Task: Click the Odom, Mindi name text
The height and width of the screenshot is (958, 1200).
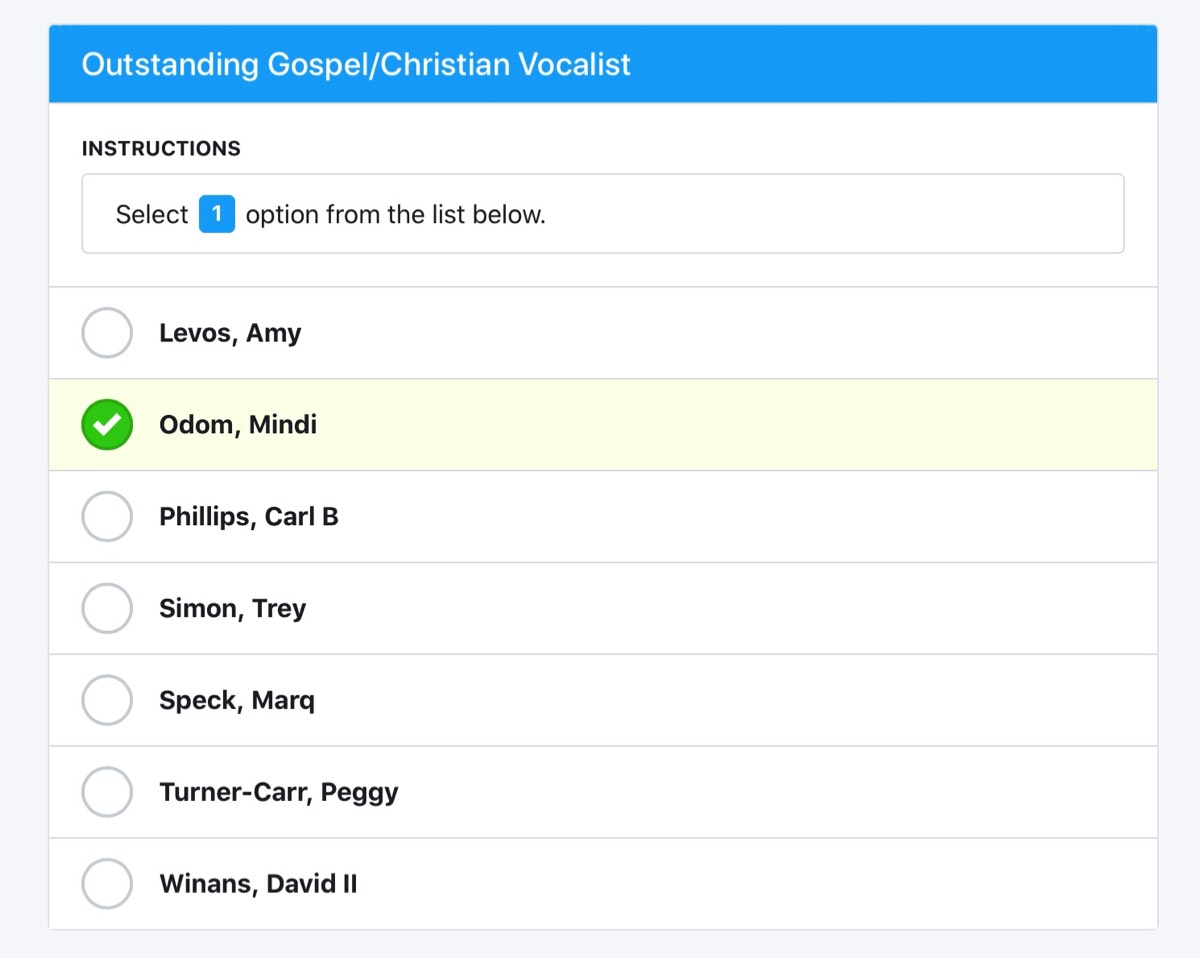Action: click(238, 425)
